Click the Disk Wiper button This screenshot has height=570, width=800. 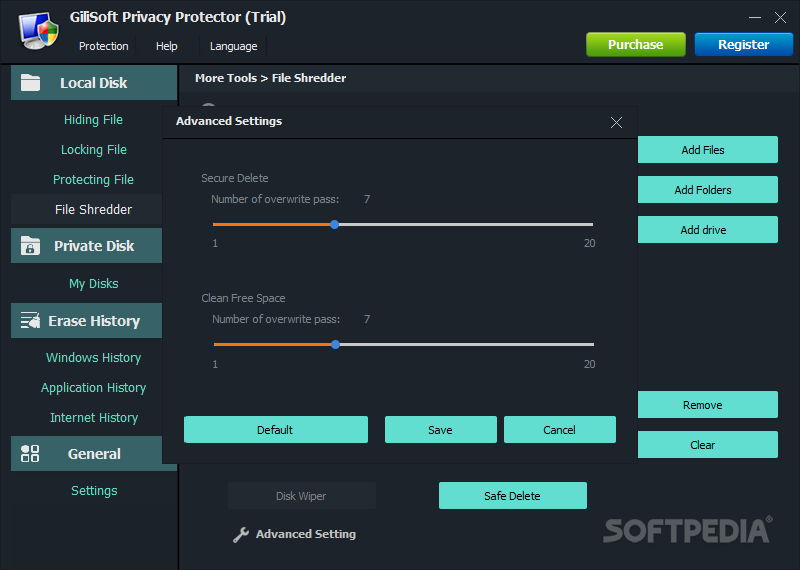(x=302, y=495)
